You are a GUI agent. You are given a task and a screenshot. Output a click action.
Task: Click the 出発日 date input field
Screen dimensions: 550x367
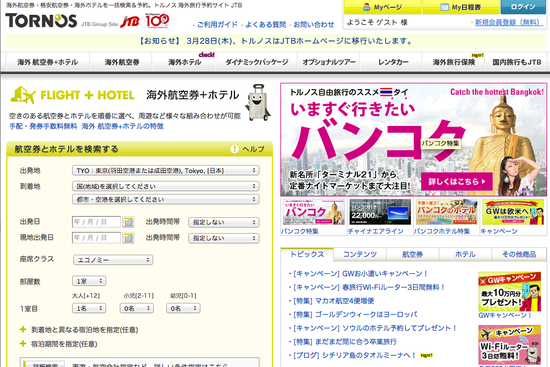click(x=96, y=222)
